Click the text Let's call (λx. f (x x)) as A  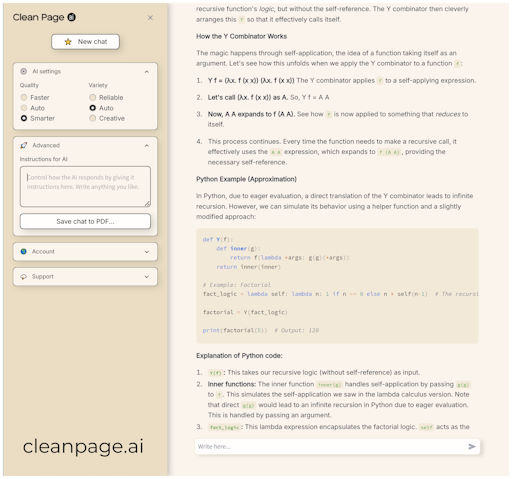[248, 97]
